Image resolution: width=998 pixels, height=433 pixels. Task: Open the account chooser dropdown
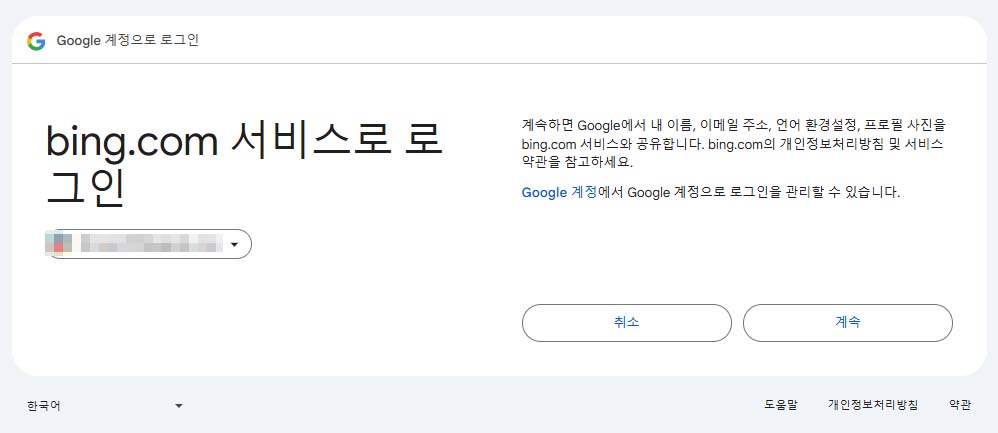tap(149, 244)
